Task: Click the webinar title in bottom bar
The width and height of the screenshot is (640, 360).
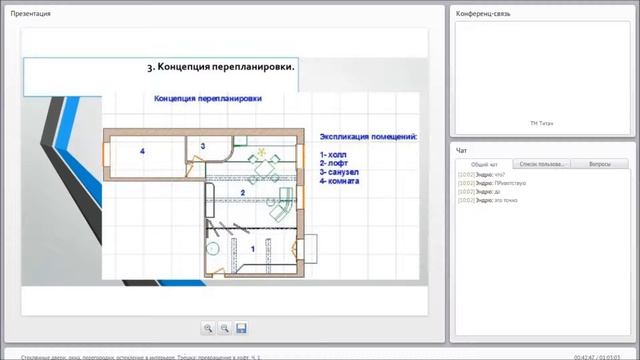Action: pos(140,357)
